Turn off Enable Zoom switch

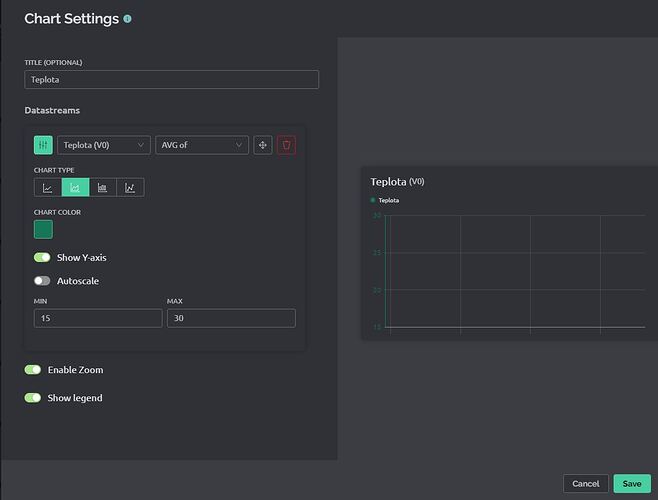[x=33, y=370]
